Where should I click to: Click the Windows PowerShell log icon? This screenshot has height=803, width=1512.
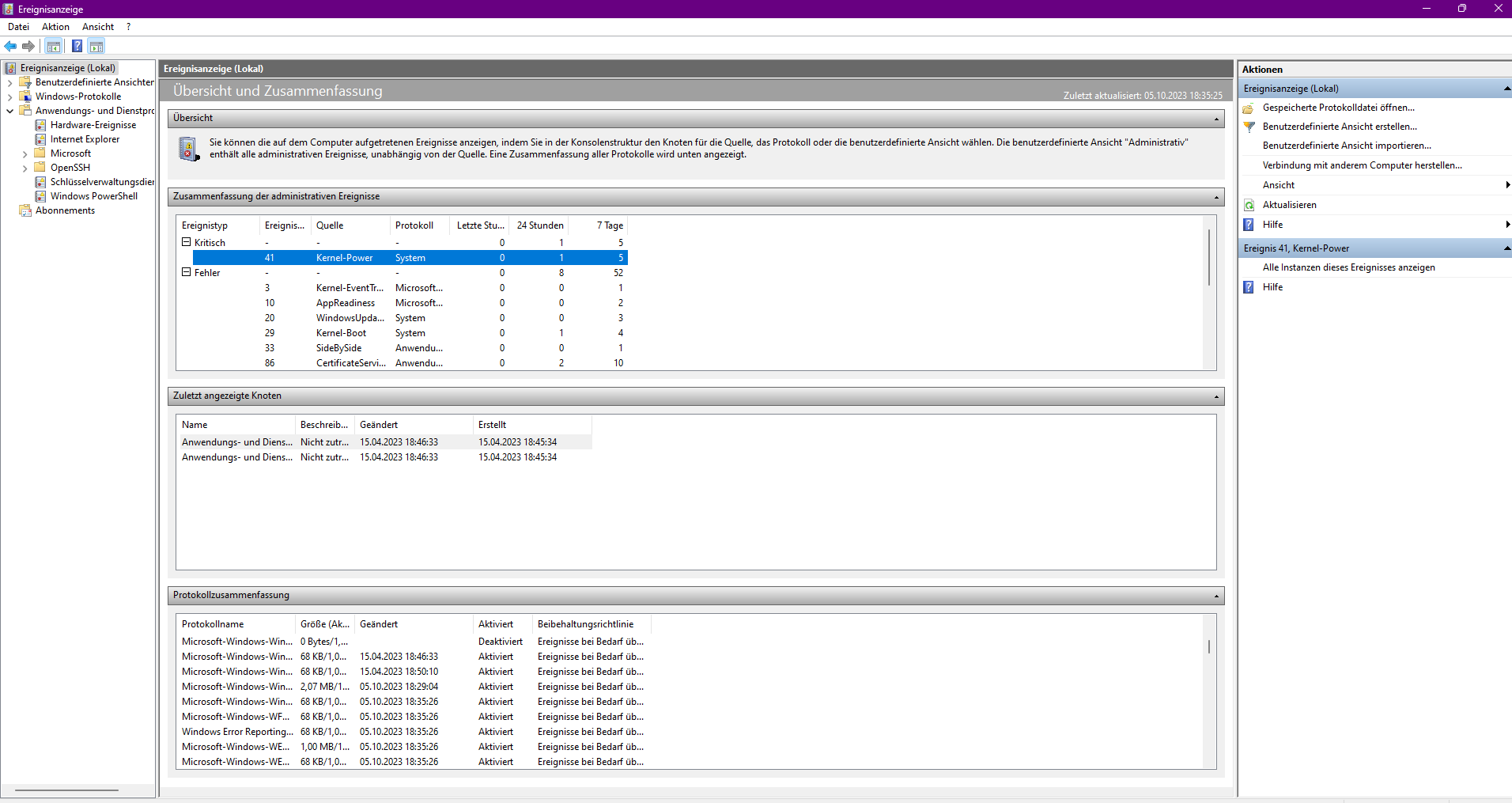(x=40, y=196)
